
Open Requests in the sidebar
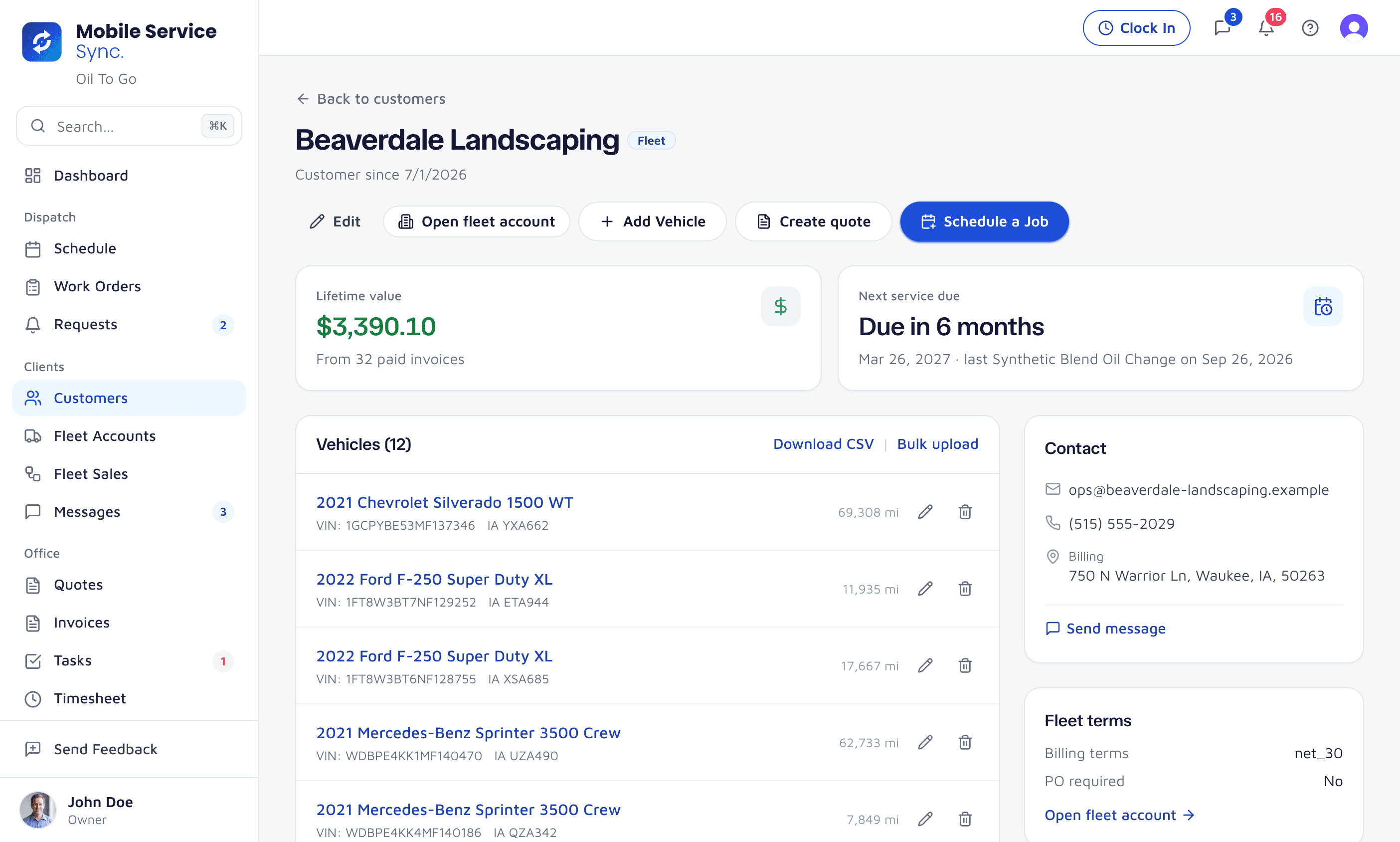[x=129, y=325]
